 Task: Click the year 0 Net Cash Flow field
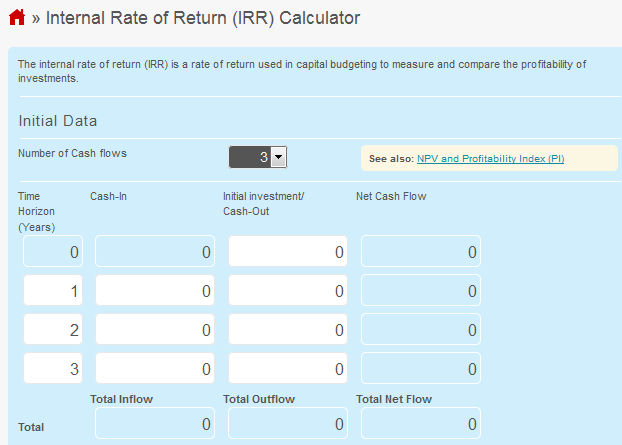pos(421,251)
